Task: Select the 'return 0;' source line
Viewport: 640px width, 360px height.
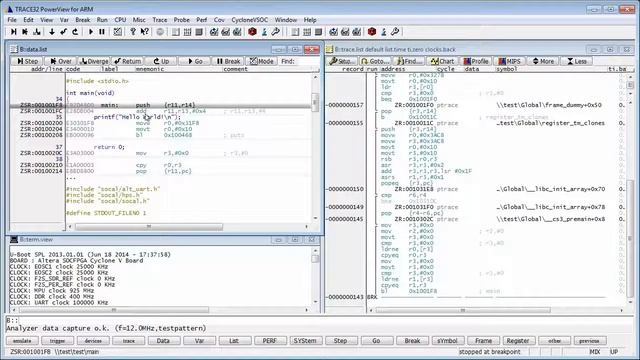Action: click(x=109, y=147)
